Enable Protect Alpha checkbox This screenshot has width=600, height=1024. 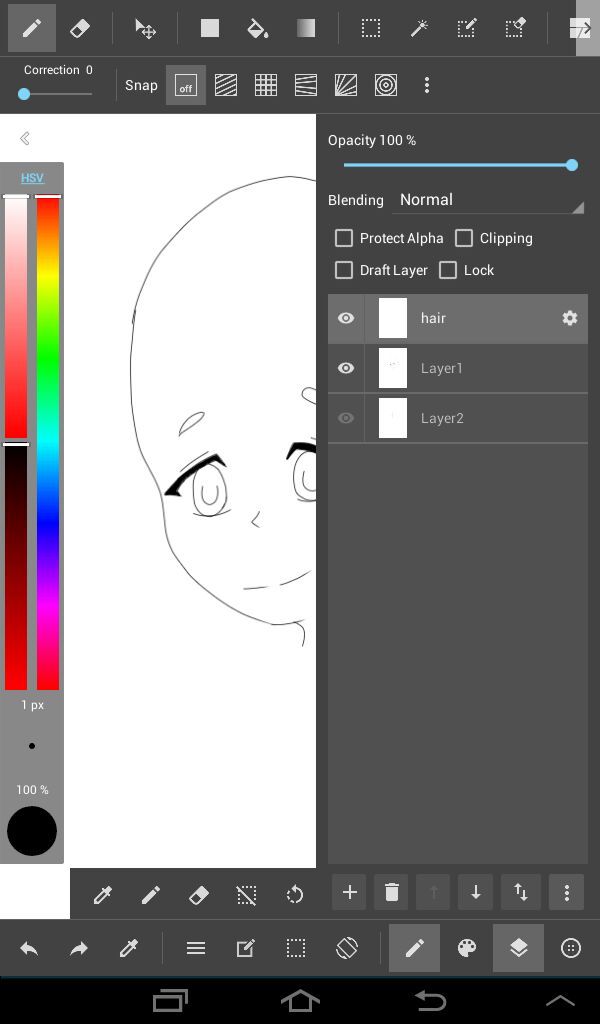344,238
